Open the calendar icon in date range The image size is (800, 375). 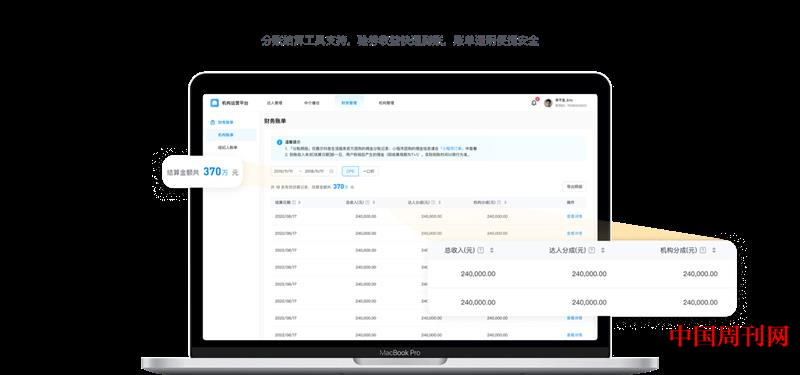332,171
